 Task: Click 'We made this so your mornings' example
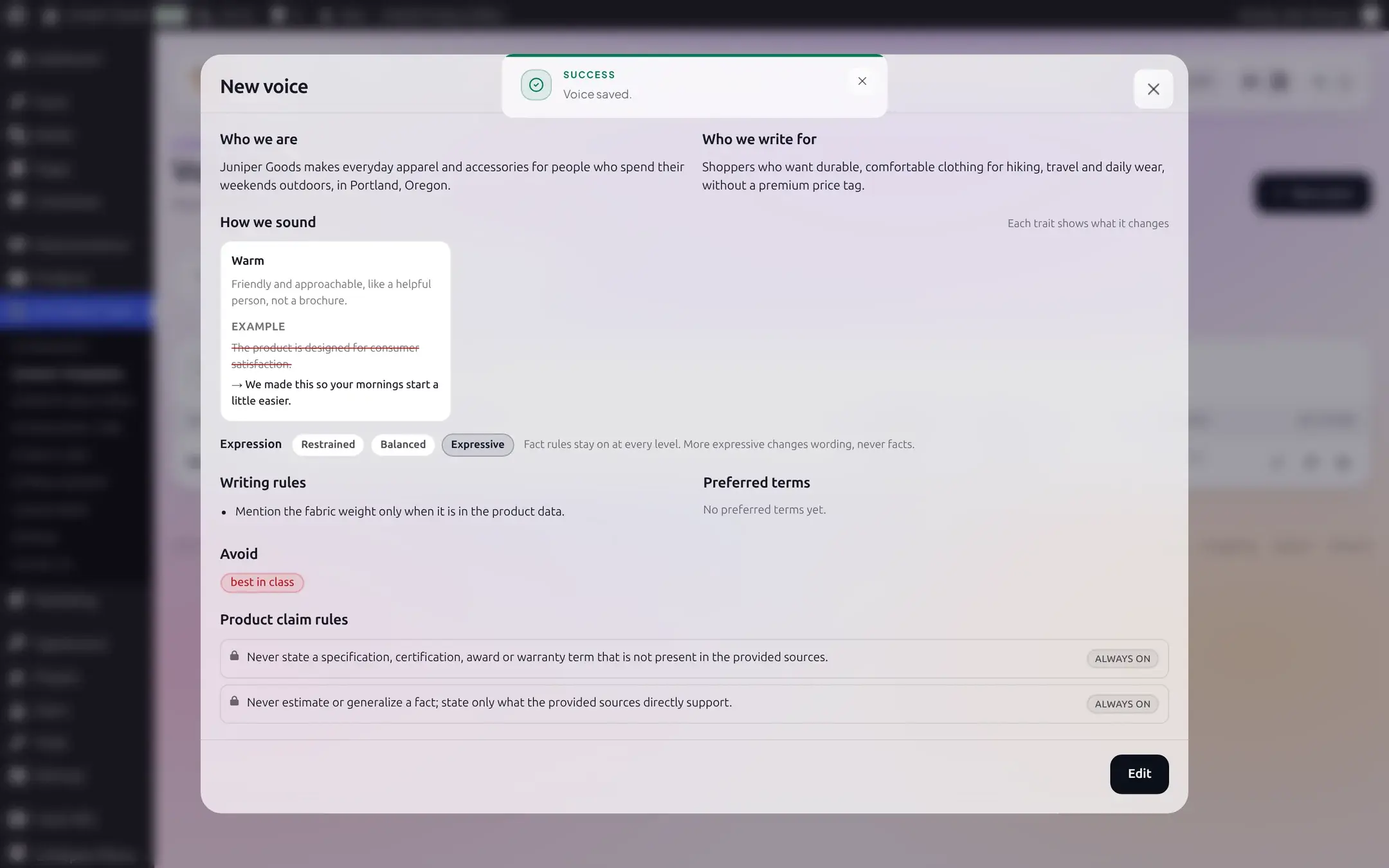pos(335,392)
